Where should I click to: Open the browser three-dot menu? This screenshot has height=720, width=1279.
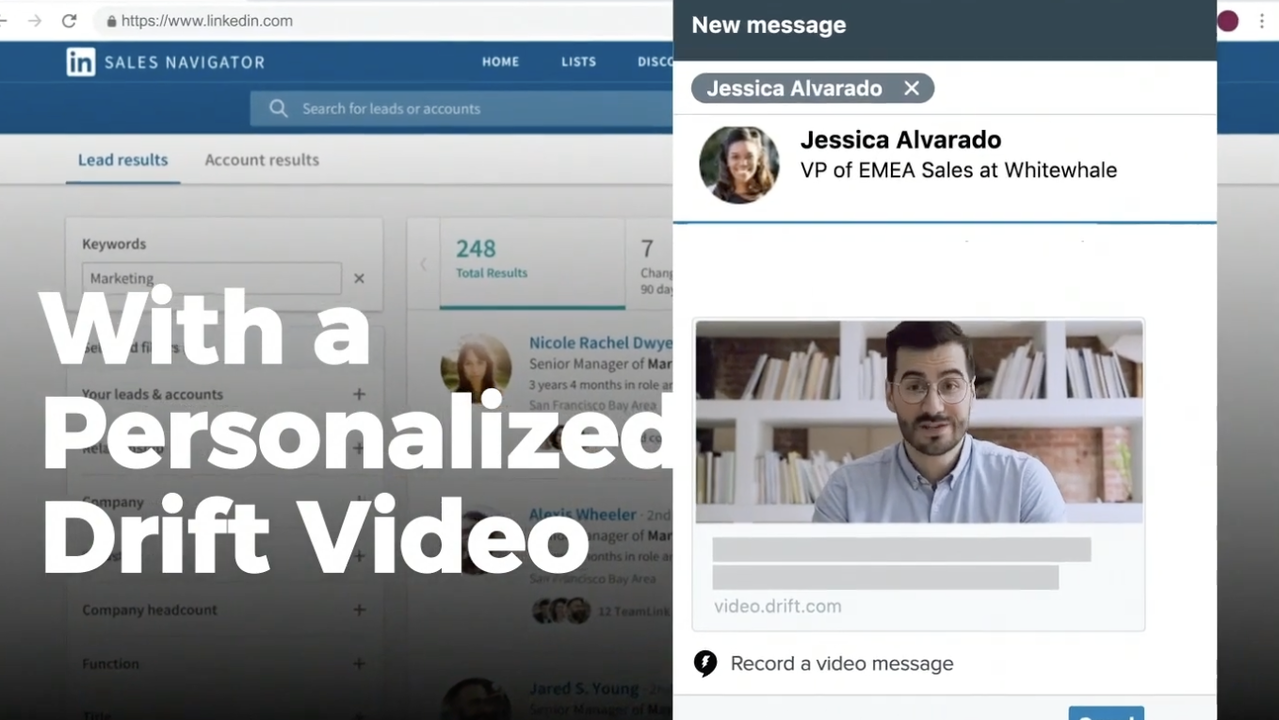point(1262,21)
